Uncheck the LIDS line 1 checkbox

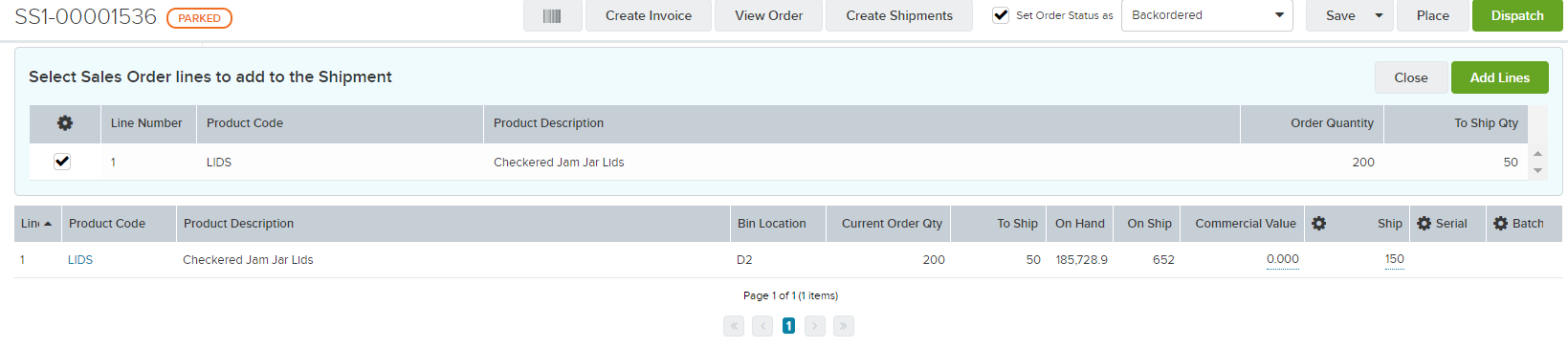[x=62, y=162]
